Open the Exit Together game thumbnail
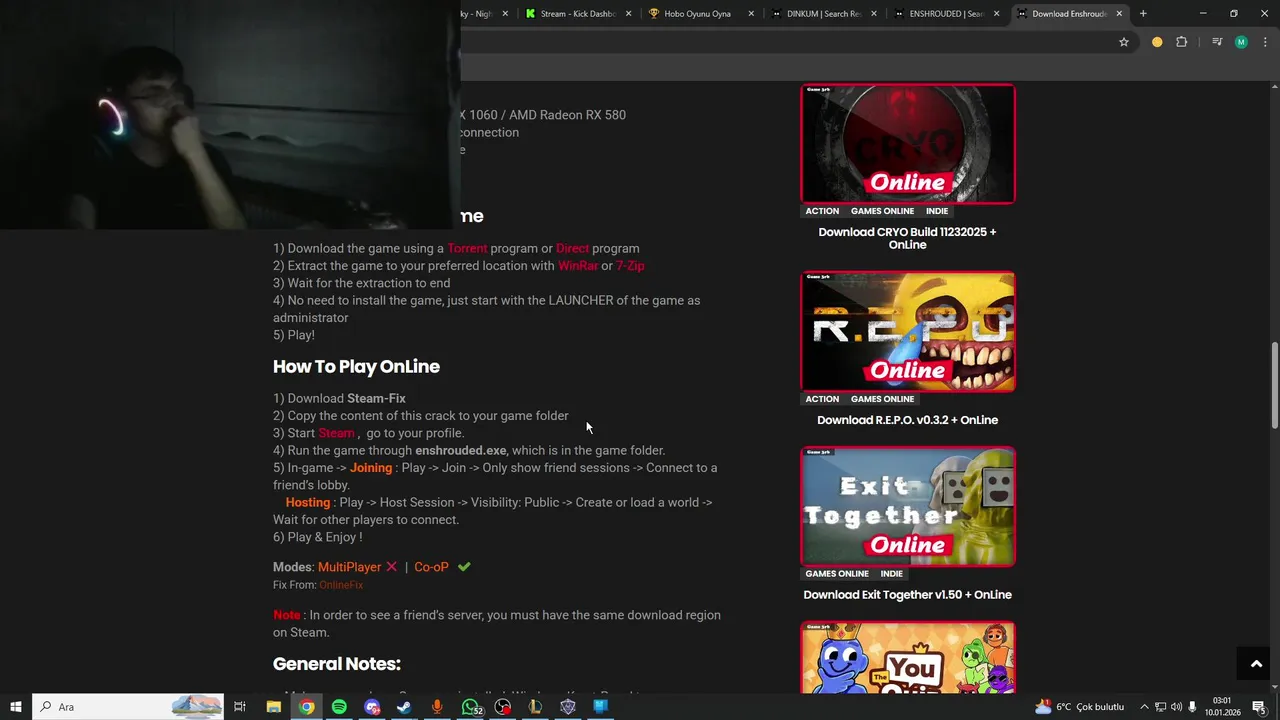 (x=908, y=506)
